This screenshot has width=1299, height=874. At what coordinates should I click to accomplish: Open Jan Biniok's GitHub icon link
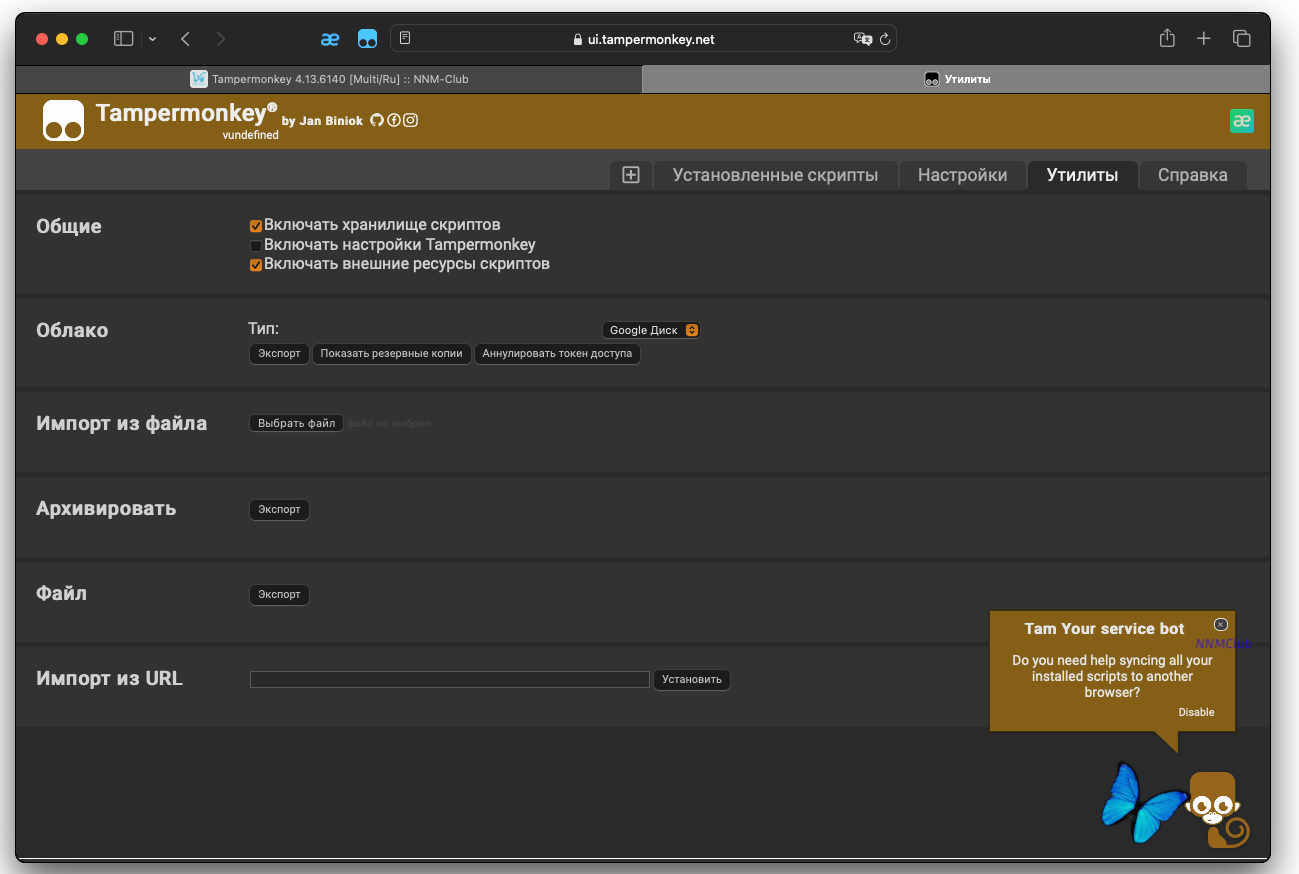coord(377,120)
